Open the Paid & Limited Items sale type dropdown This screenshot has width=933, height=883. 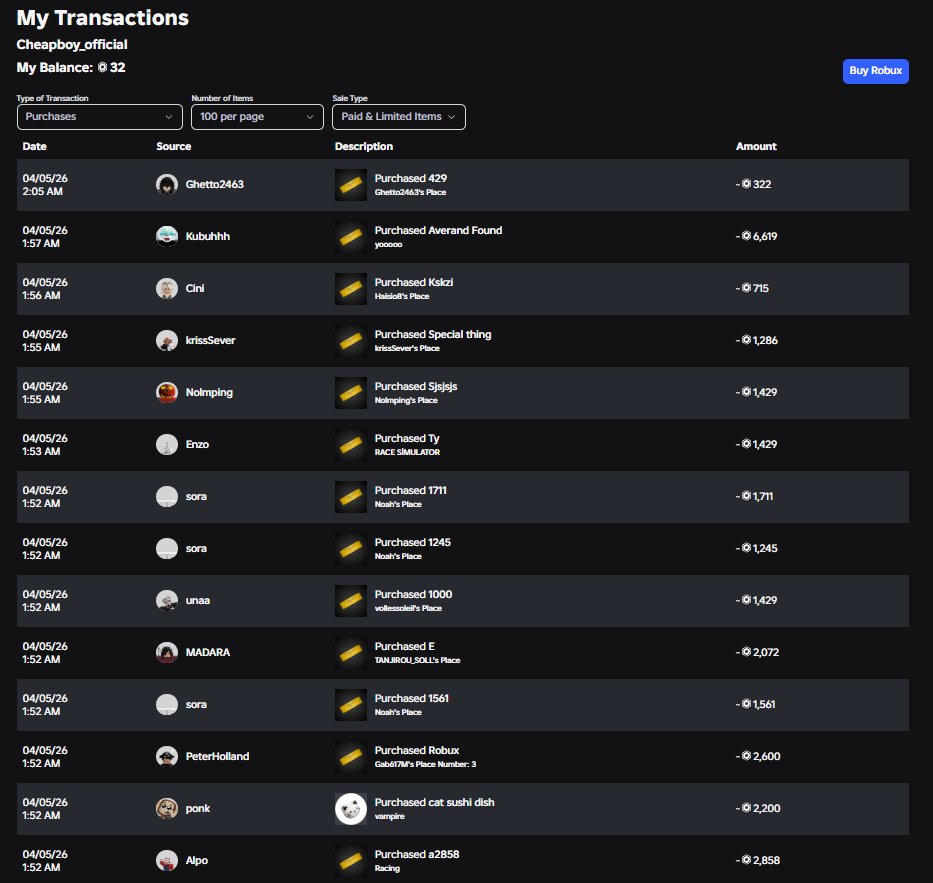[x=399, y=117]
